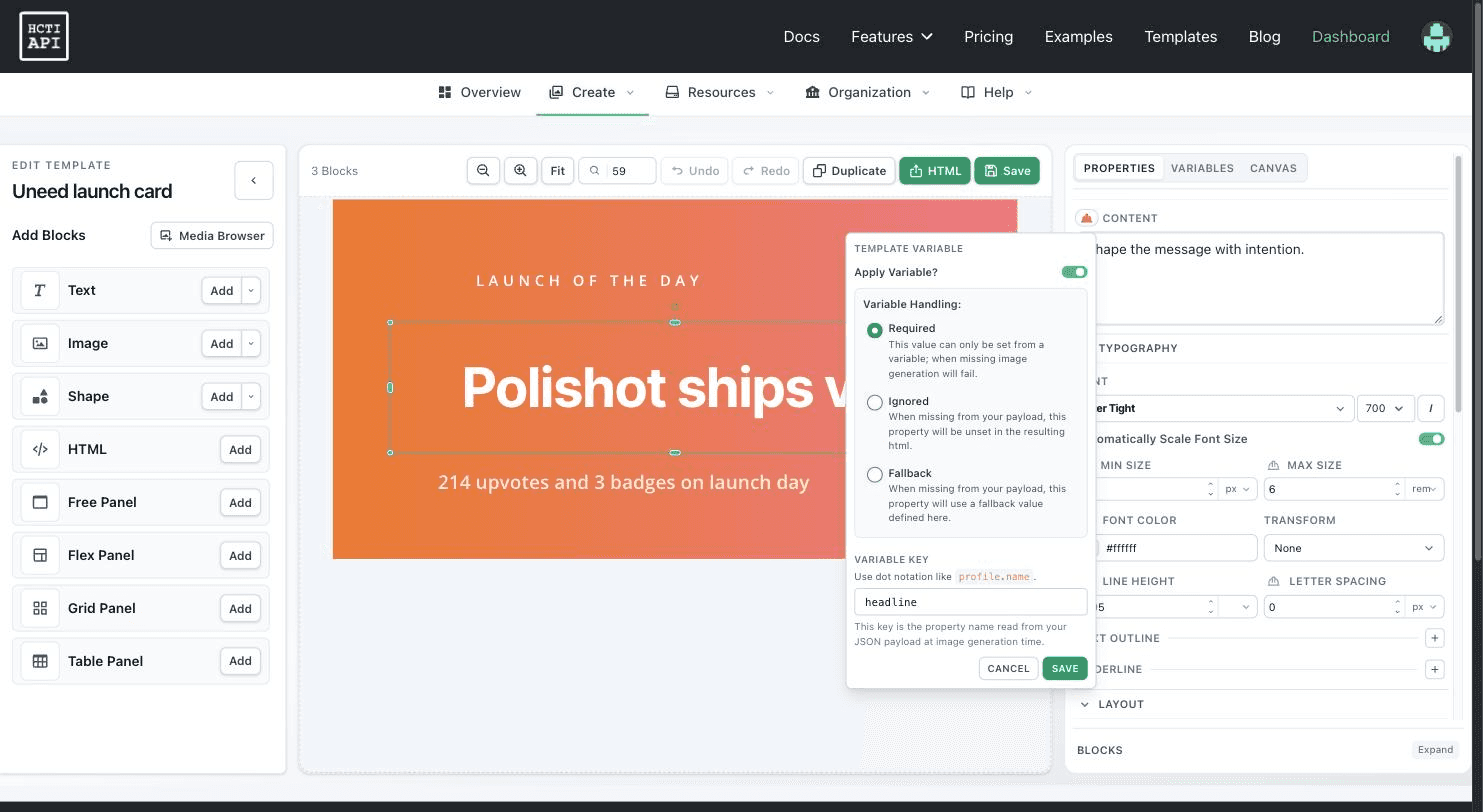
Task: Toggle Automatically Scale Font Size
Action: click(1431, 439)
